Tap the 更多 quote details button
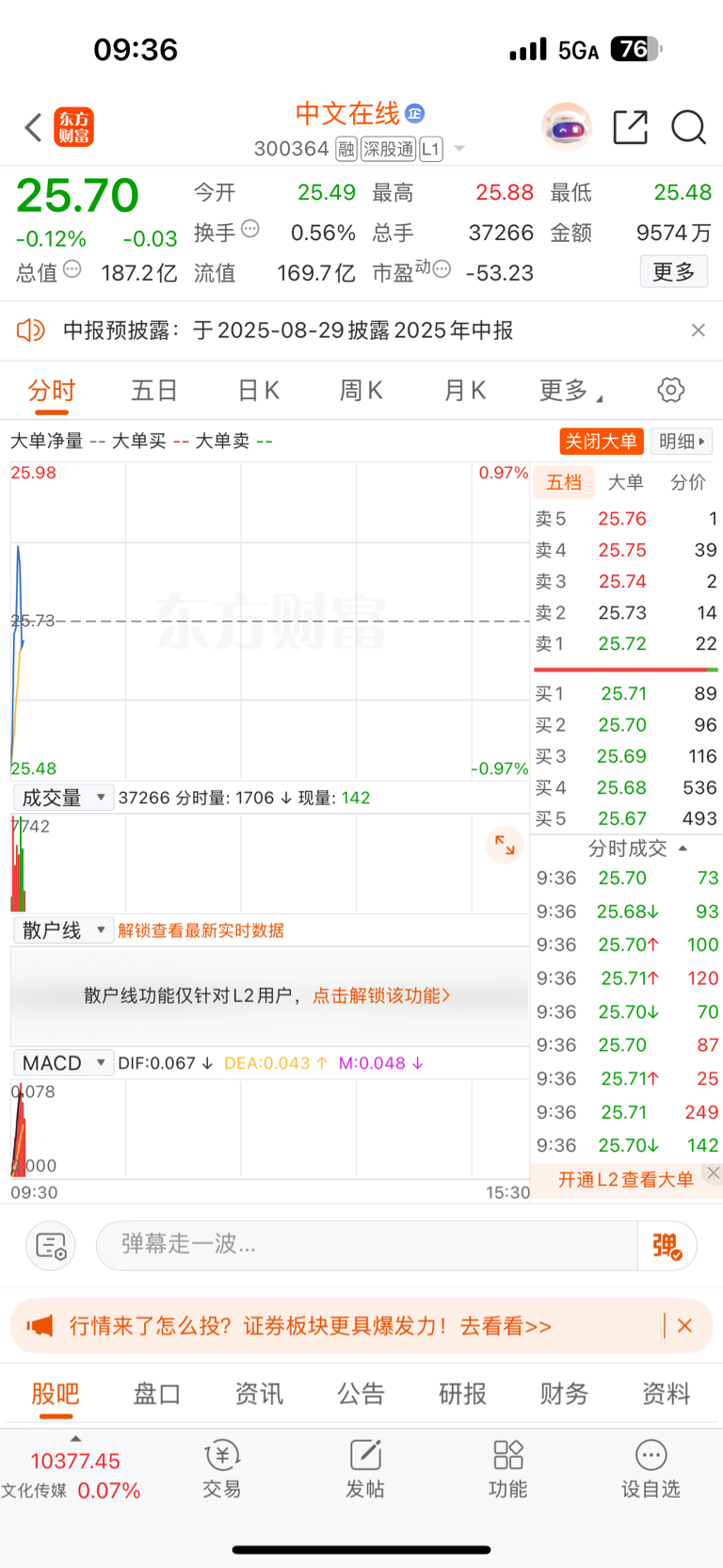 click(674, 272)
